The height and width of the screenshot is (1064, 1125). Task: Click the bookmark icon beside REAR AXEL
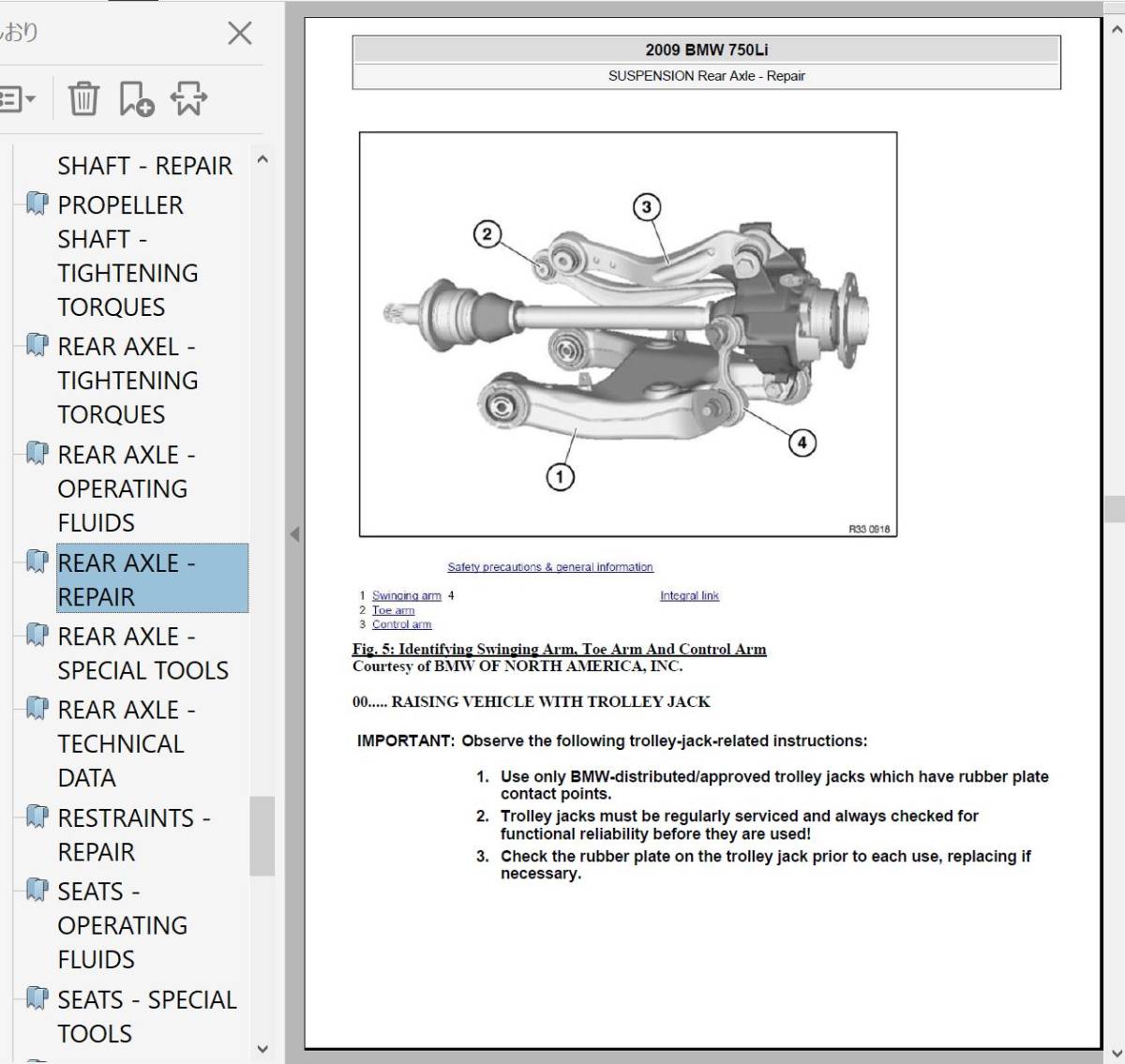click(x=37, y=345)
